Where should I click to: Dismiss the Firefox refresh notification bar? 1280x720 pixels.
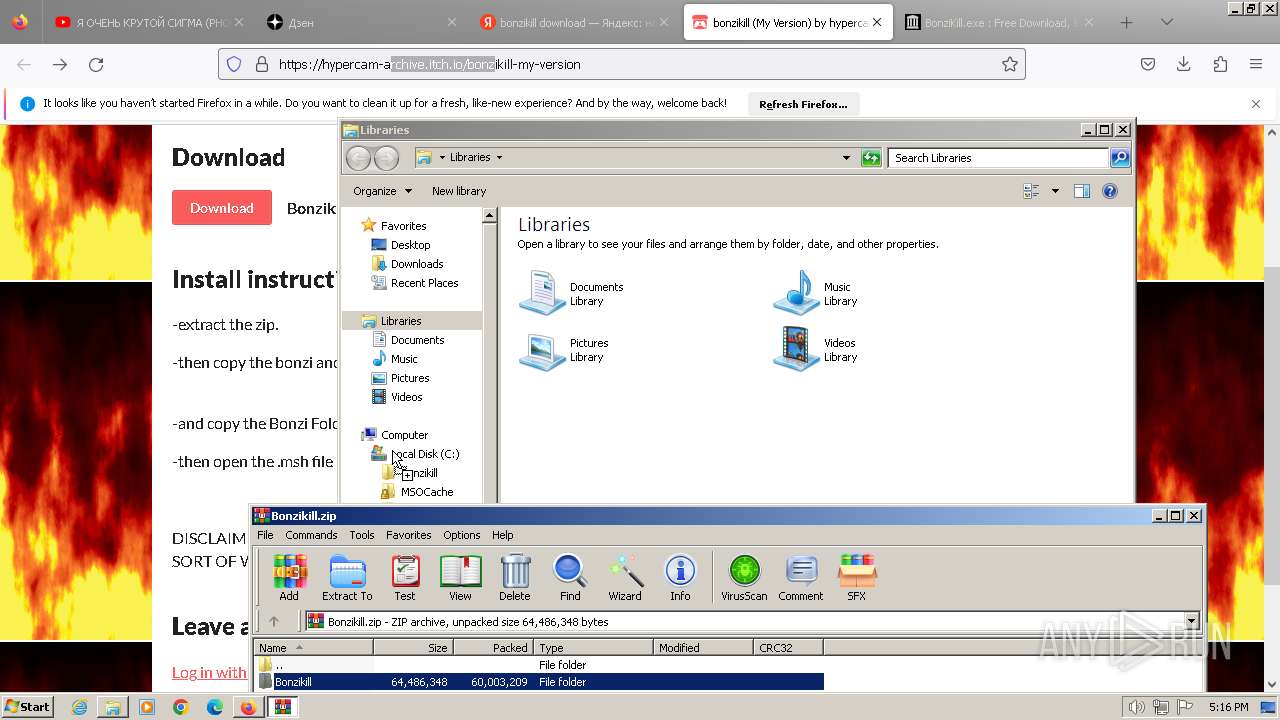tap(1256, 104)
